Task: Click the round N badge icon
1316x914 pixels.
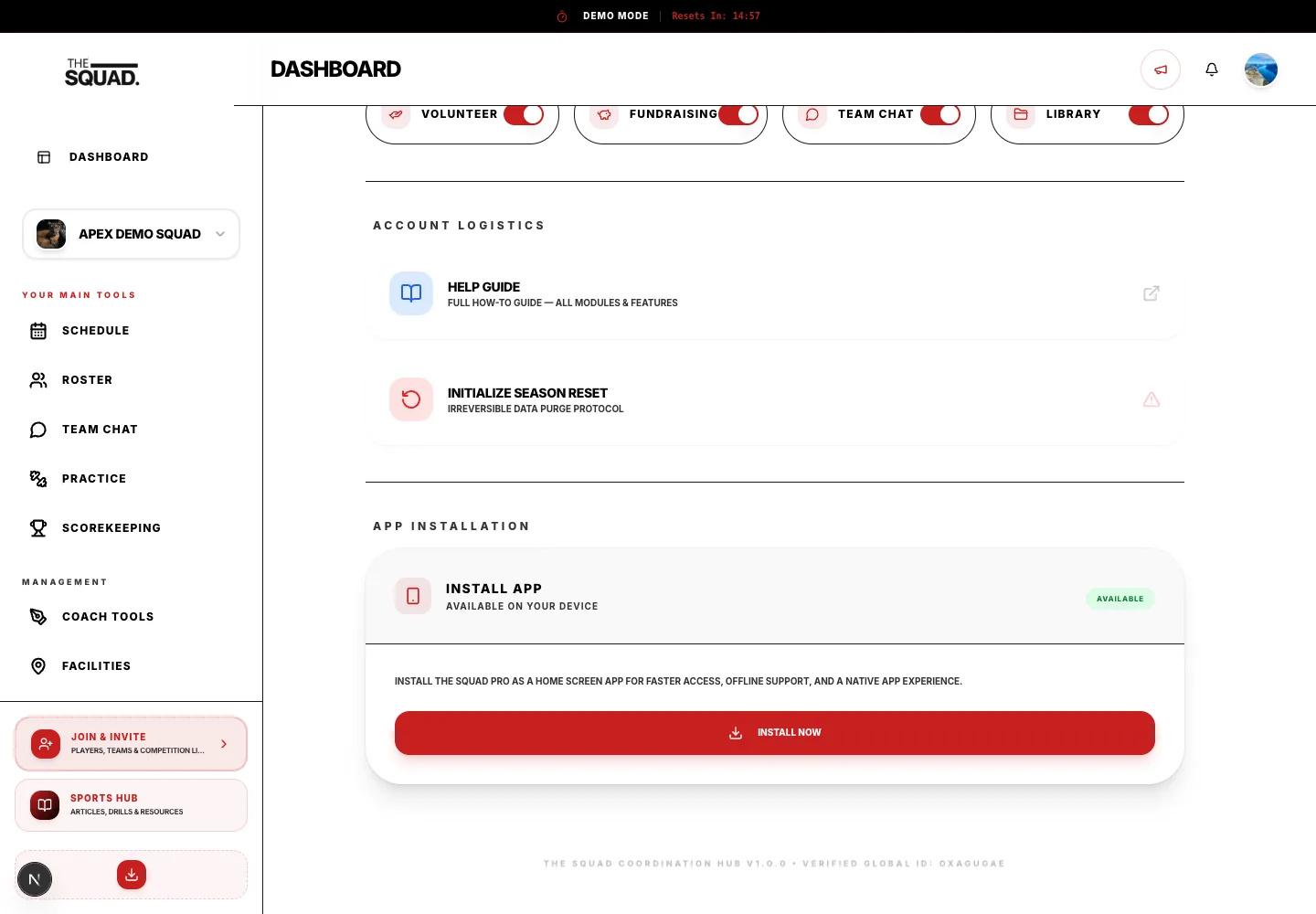Action: (x=35, y=880)
